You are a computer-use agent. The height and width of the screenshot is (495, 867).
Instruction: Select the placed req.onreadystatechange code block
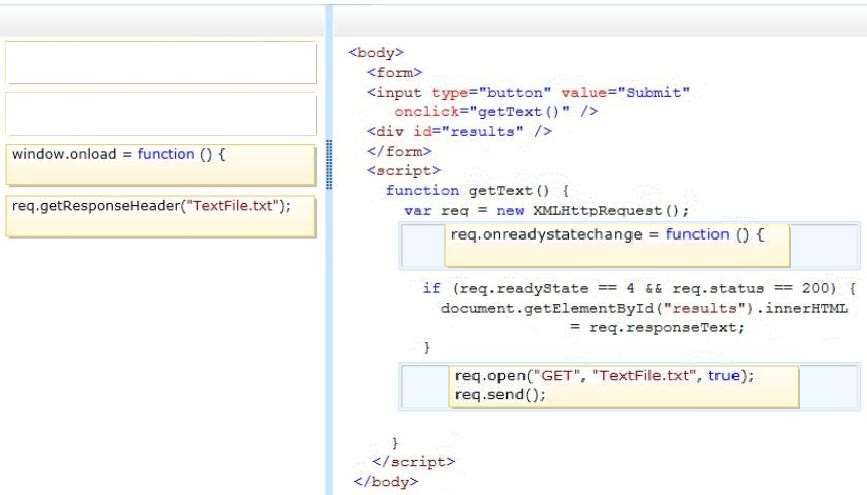click(618, 245)
